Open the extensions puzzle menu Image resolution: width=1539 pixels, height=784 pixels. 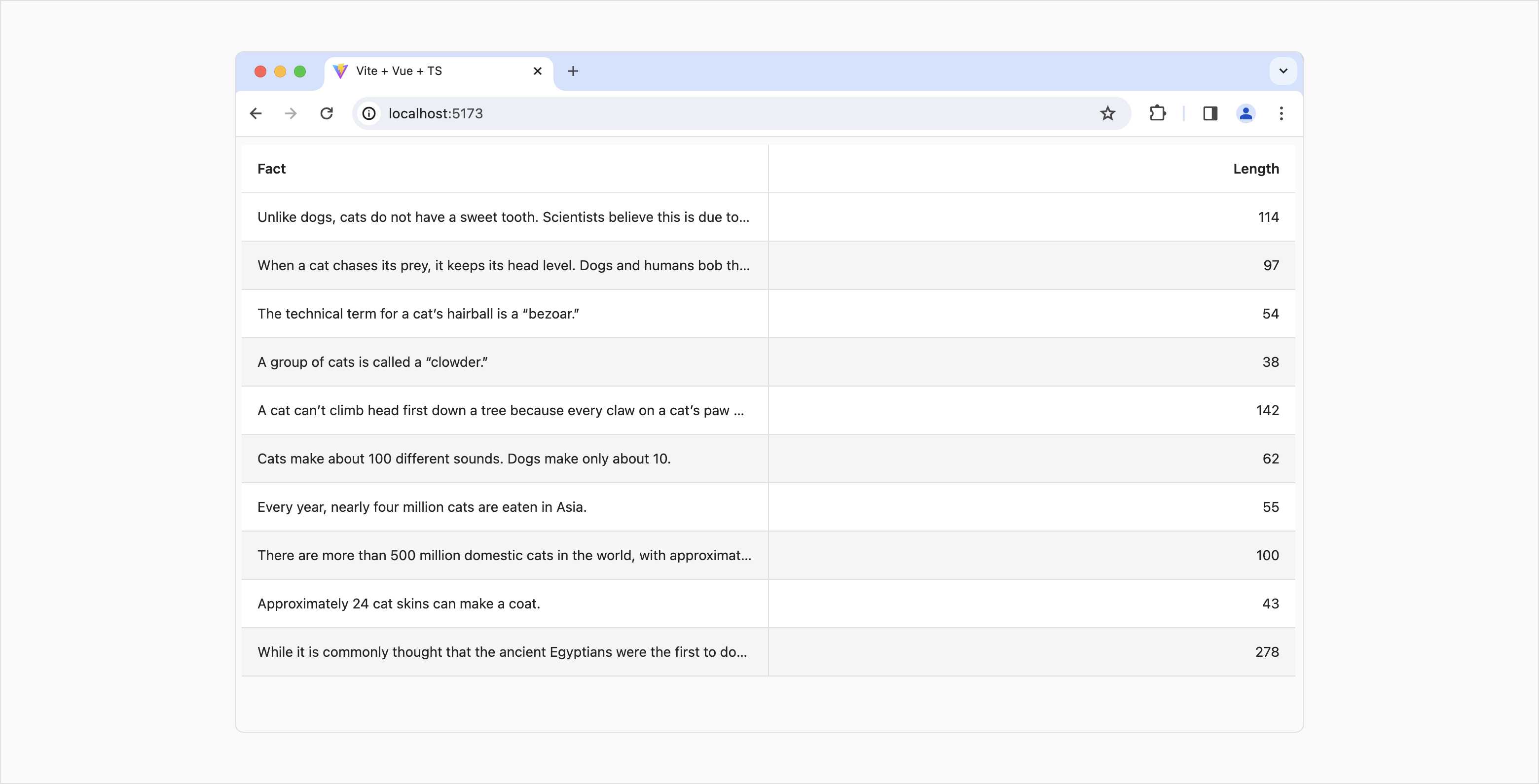coord(1158,113)
